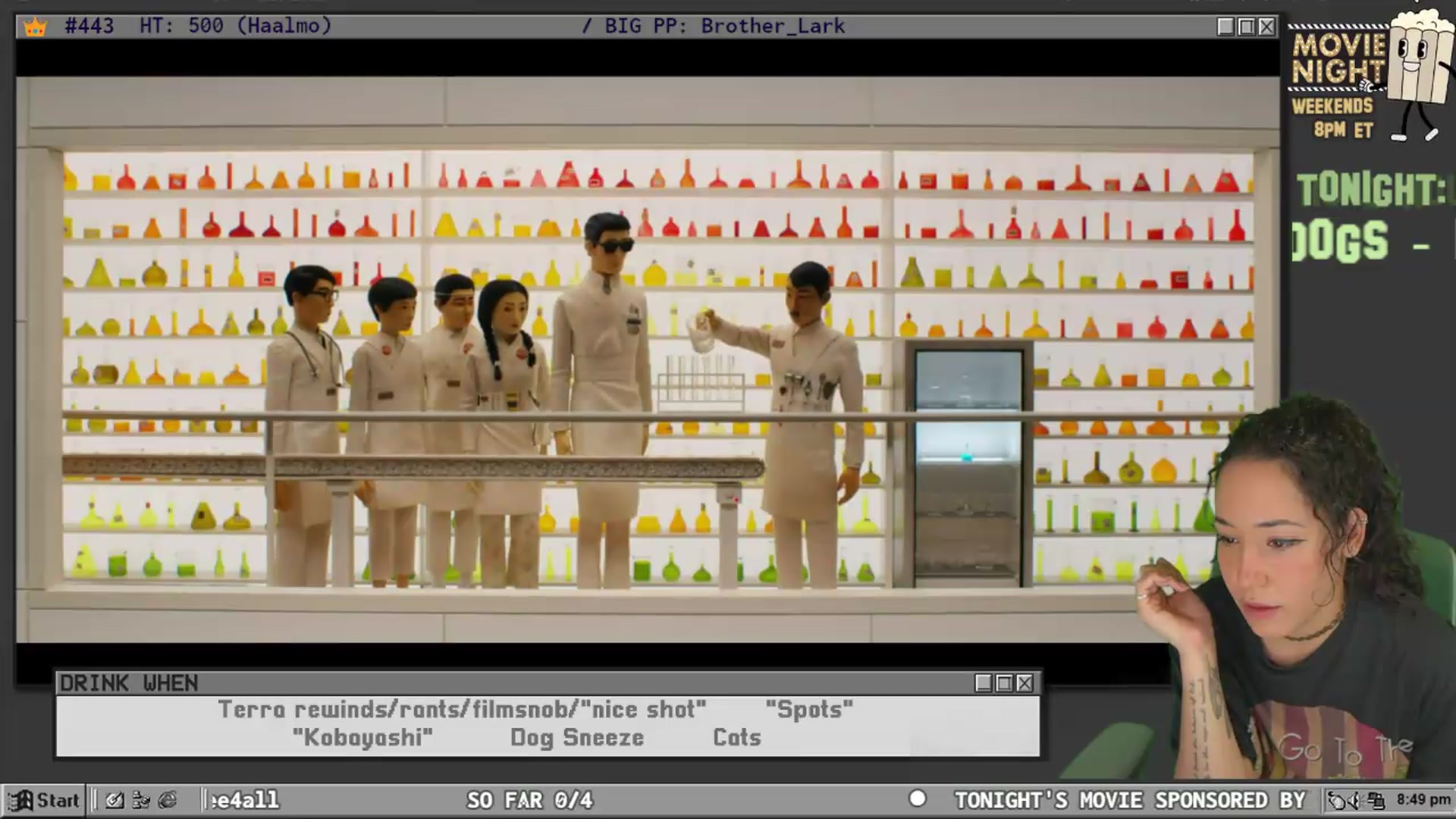Minimize the DRINK WHEN window

pyautogui.click(x=984, y=683)
